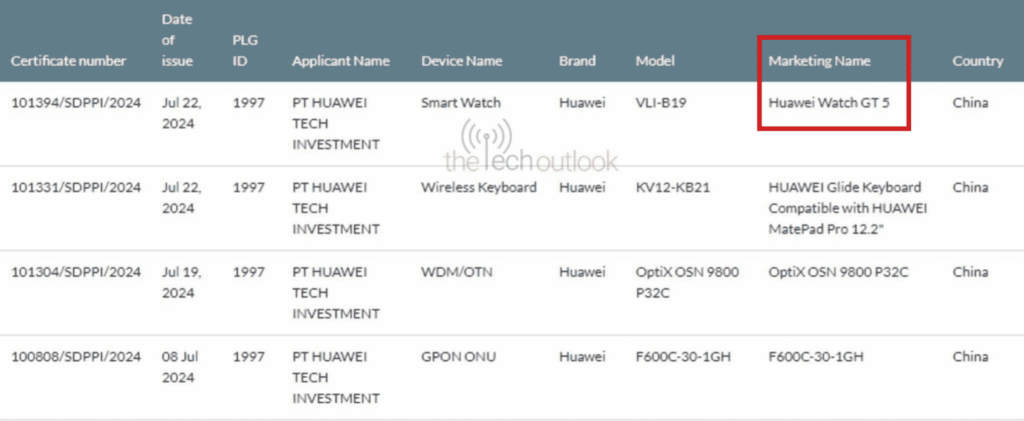The height and width of the screenshot is (421, 1024).
Task: Select certificate 101331/SDPPI/2024
Action: pos(76,187)
